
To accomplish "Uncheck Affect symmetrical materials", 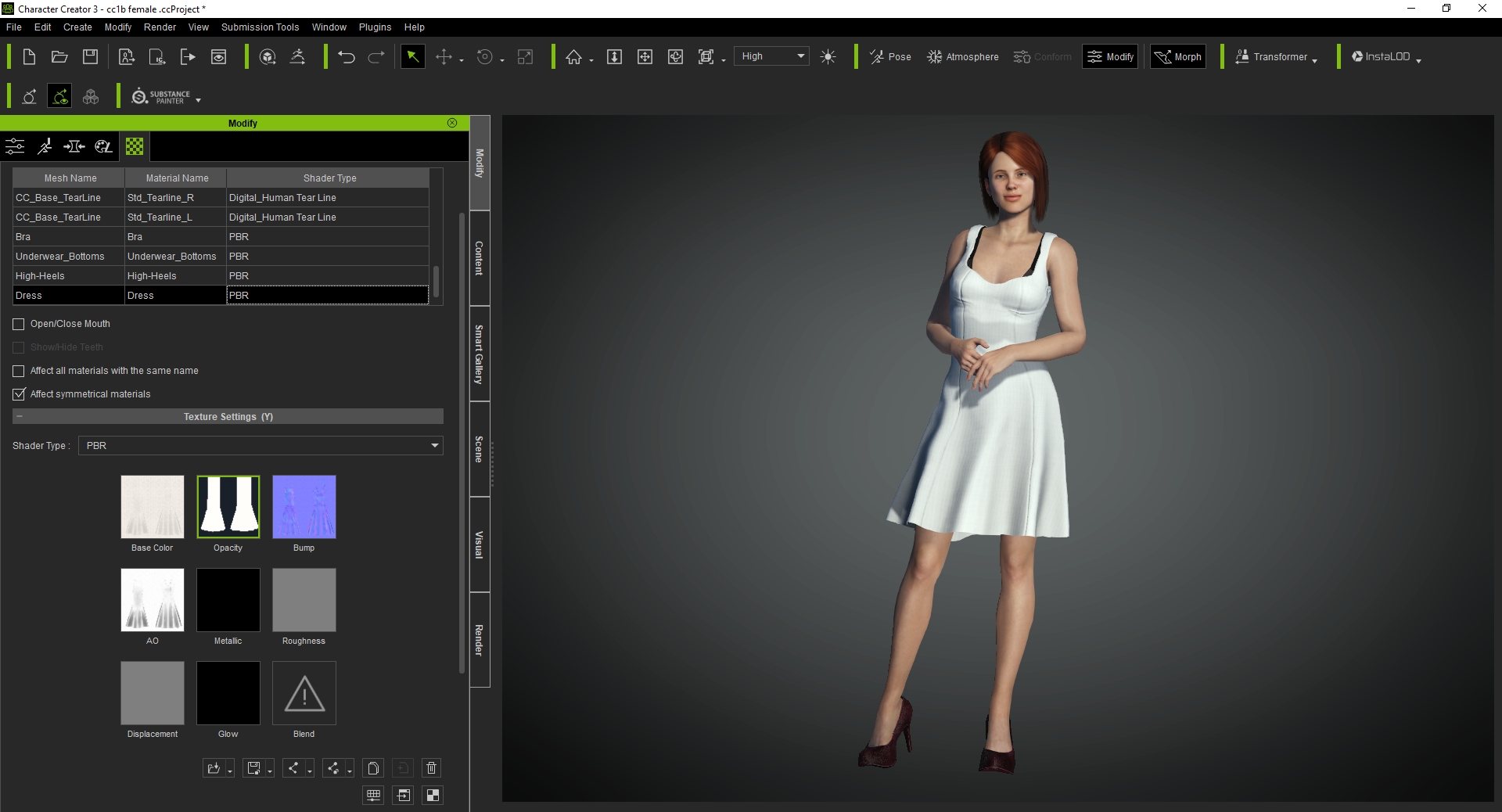I will coord(19,394).
